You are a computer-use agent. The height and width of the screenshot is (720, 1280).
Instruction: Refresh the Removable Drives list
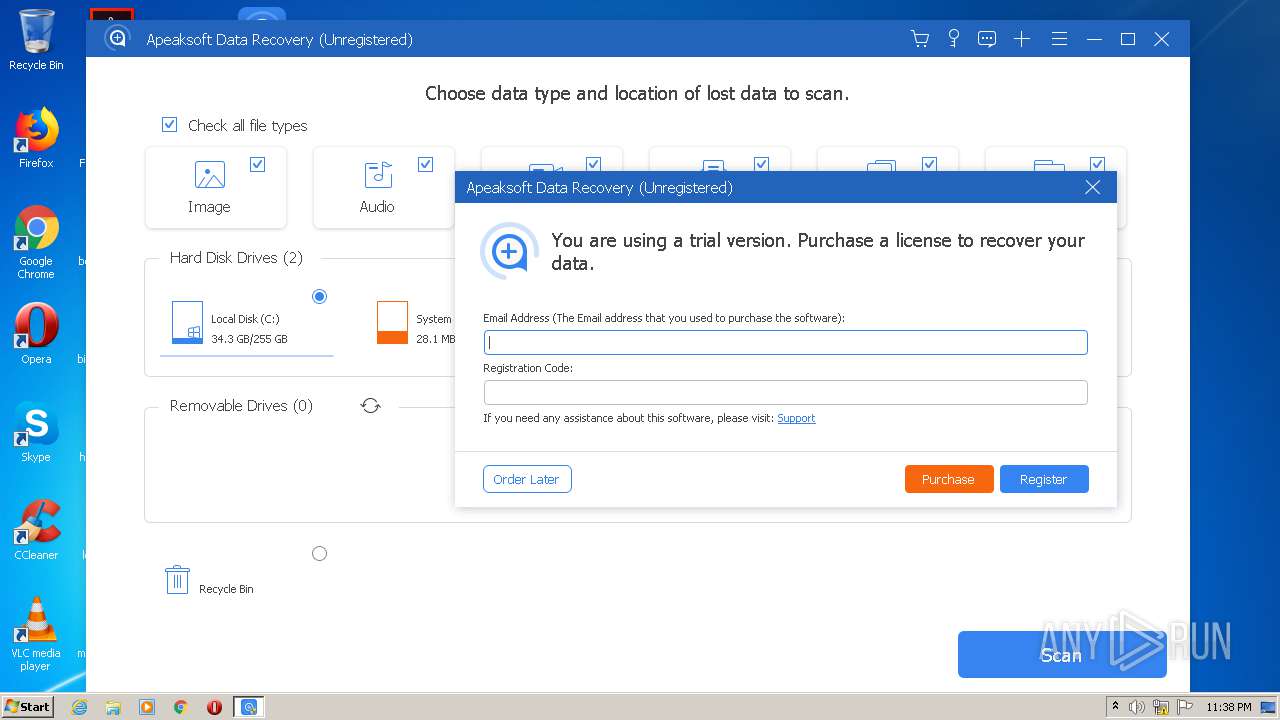click(371, 406)
